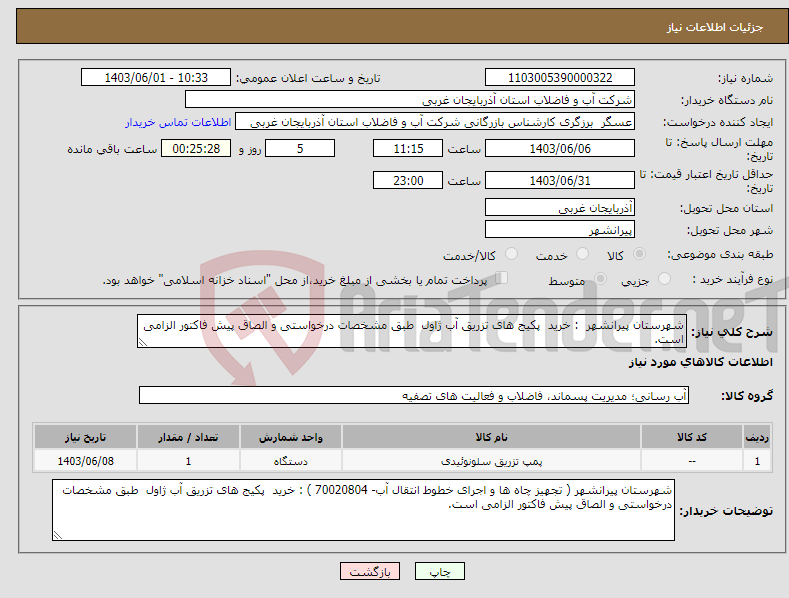Toggle the اسناد خزانه اسلامی payment checkbox
789x598 pixels.
click(502, 277)
